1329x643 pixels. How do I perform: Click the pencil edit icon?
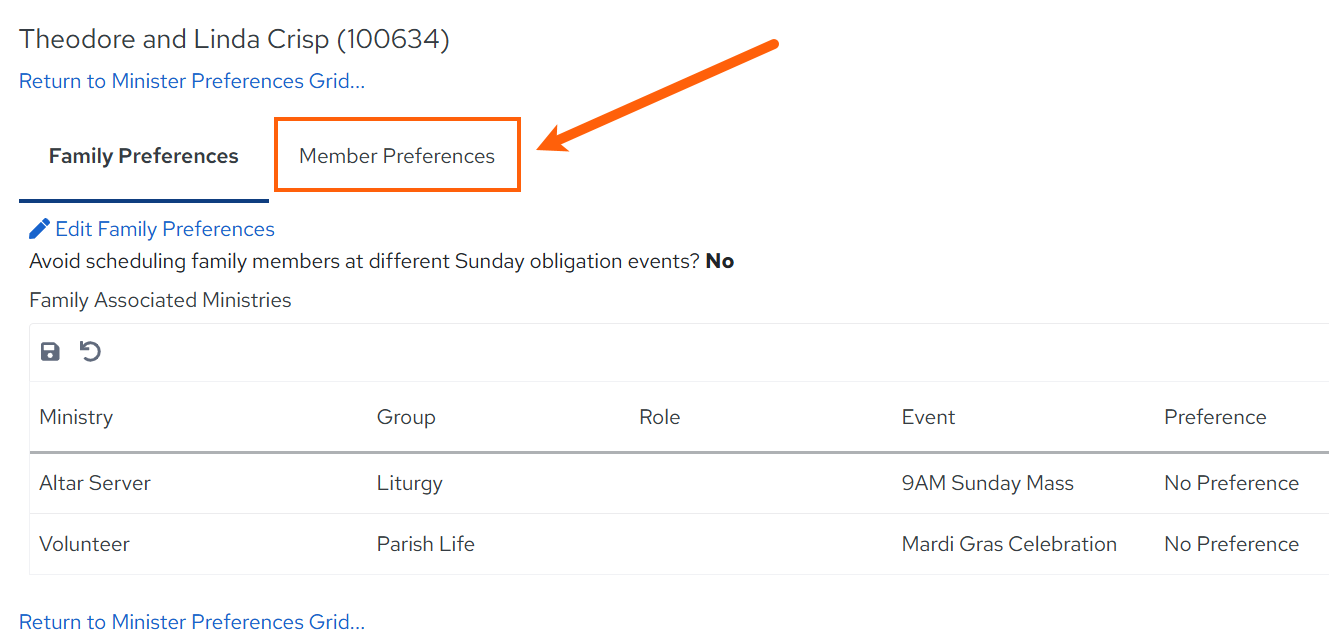click(39, 229)
